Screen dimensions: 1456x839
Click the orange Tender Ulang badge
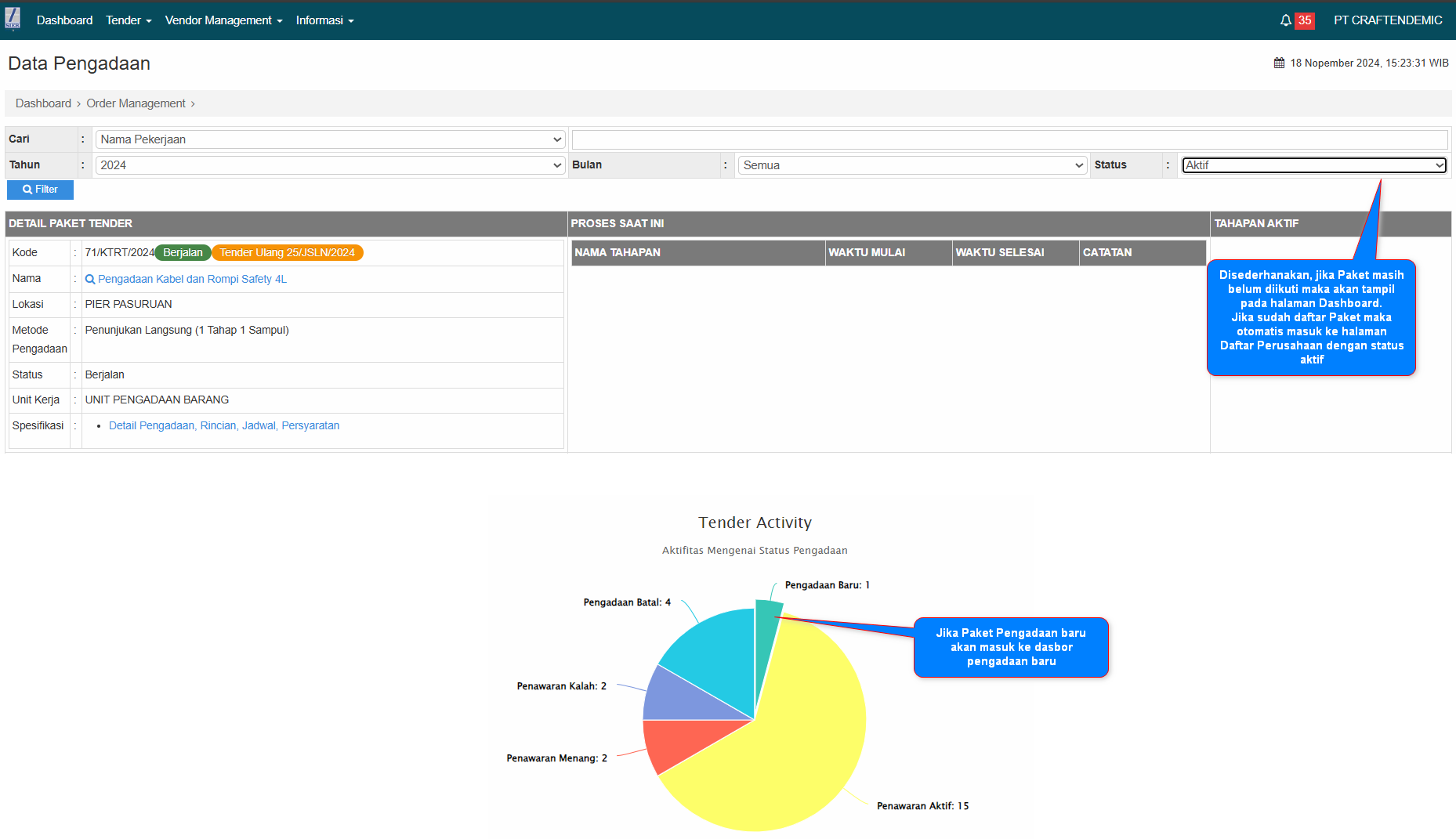point(287,253)
